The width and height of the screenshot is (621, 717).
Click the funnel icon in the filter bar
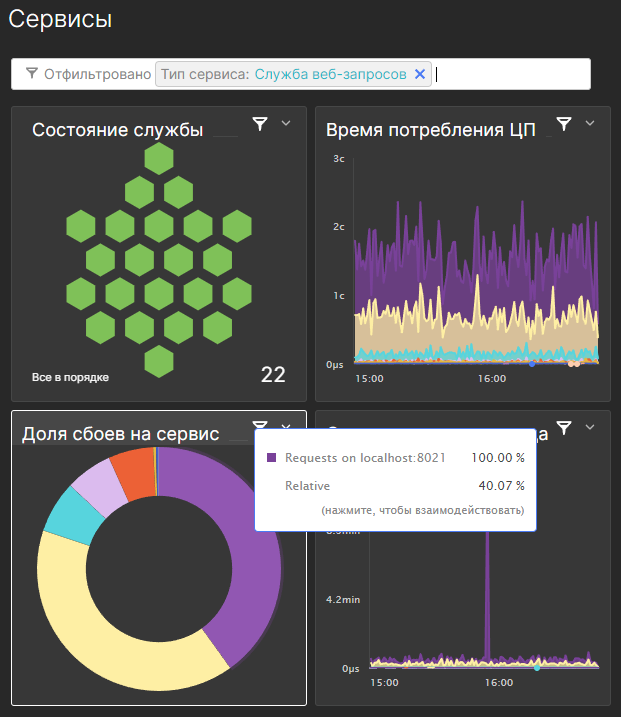click(32, 74)
